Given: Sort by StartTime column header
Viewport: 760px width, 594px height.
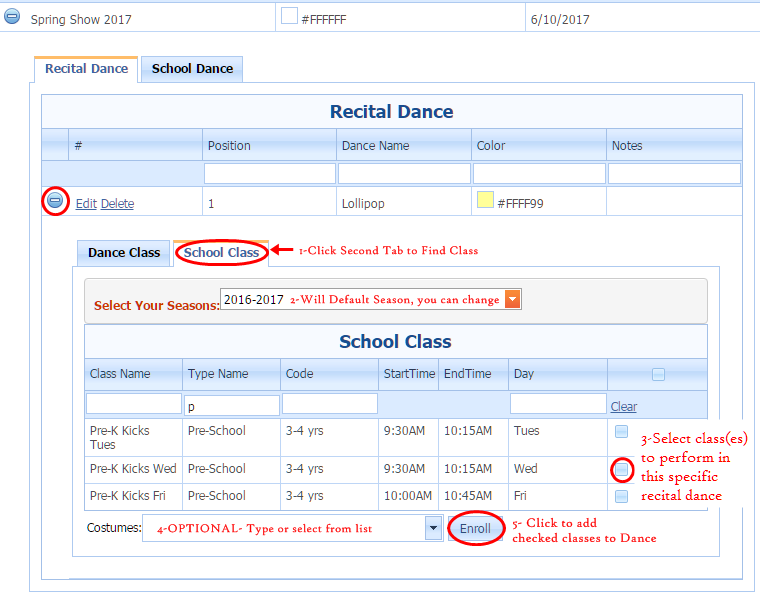Looking at the screenshot, I should coord(409,374).
